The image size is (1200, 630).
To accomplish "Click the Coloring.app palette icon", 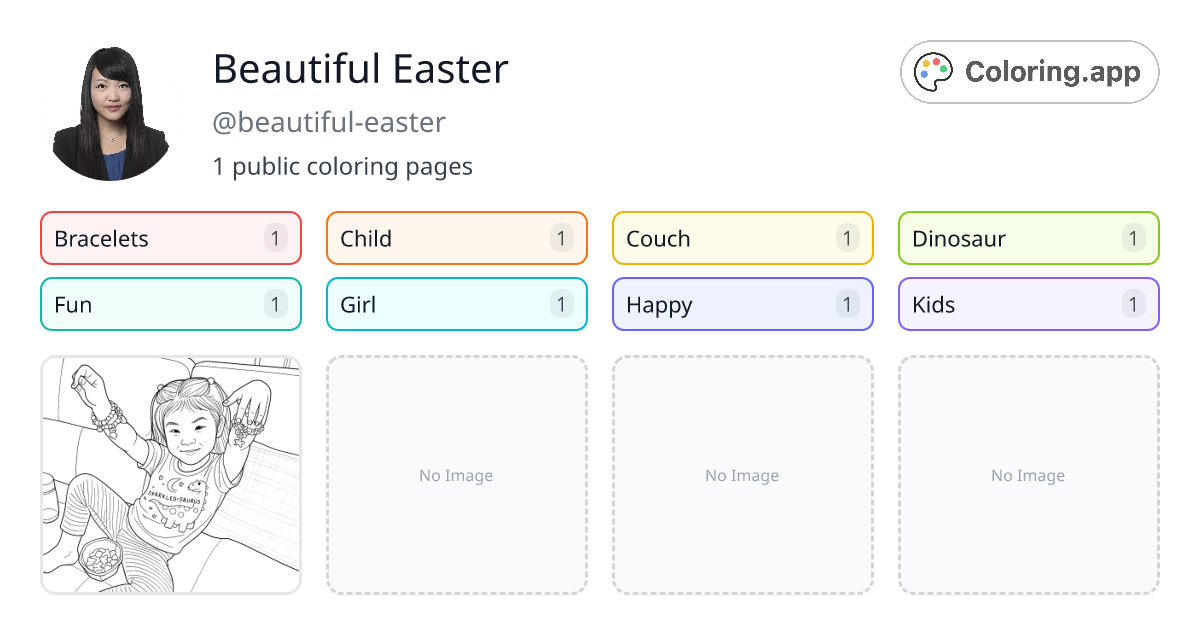I will pyautogui.click(x=933, y=71).
